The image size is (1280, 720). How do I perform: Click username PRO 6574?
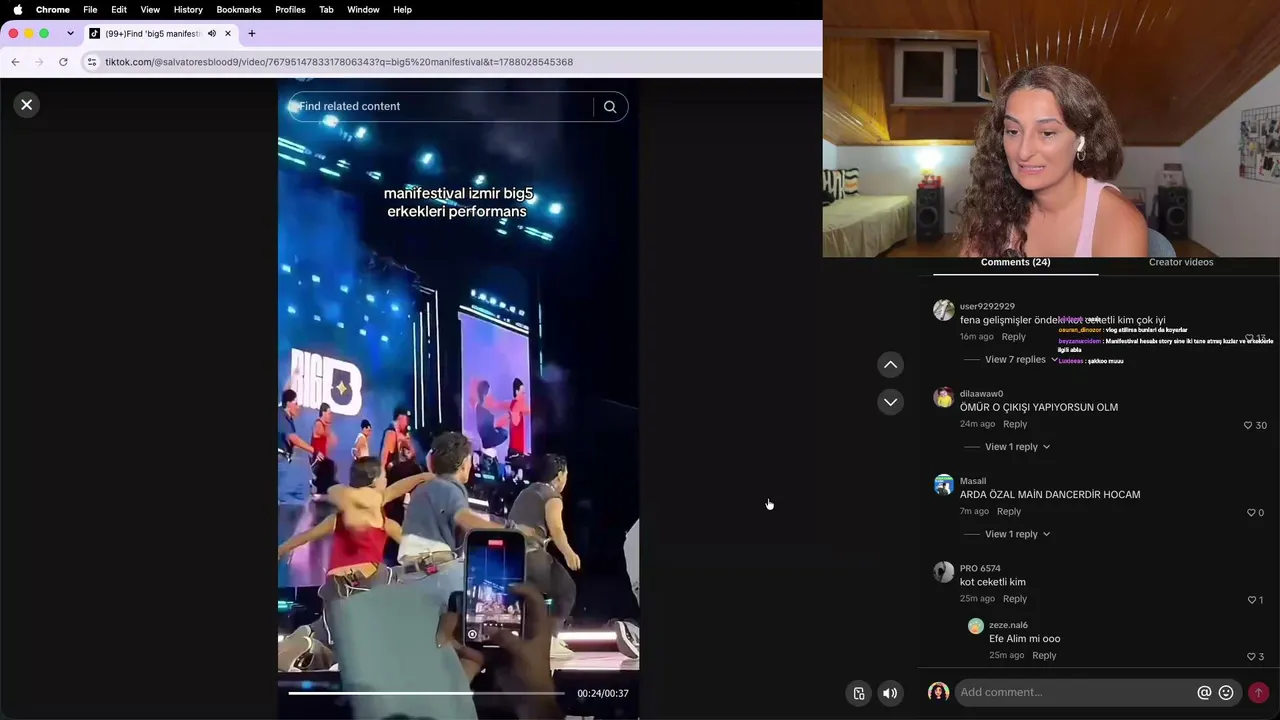(x=980, y=569)
